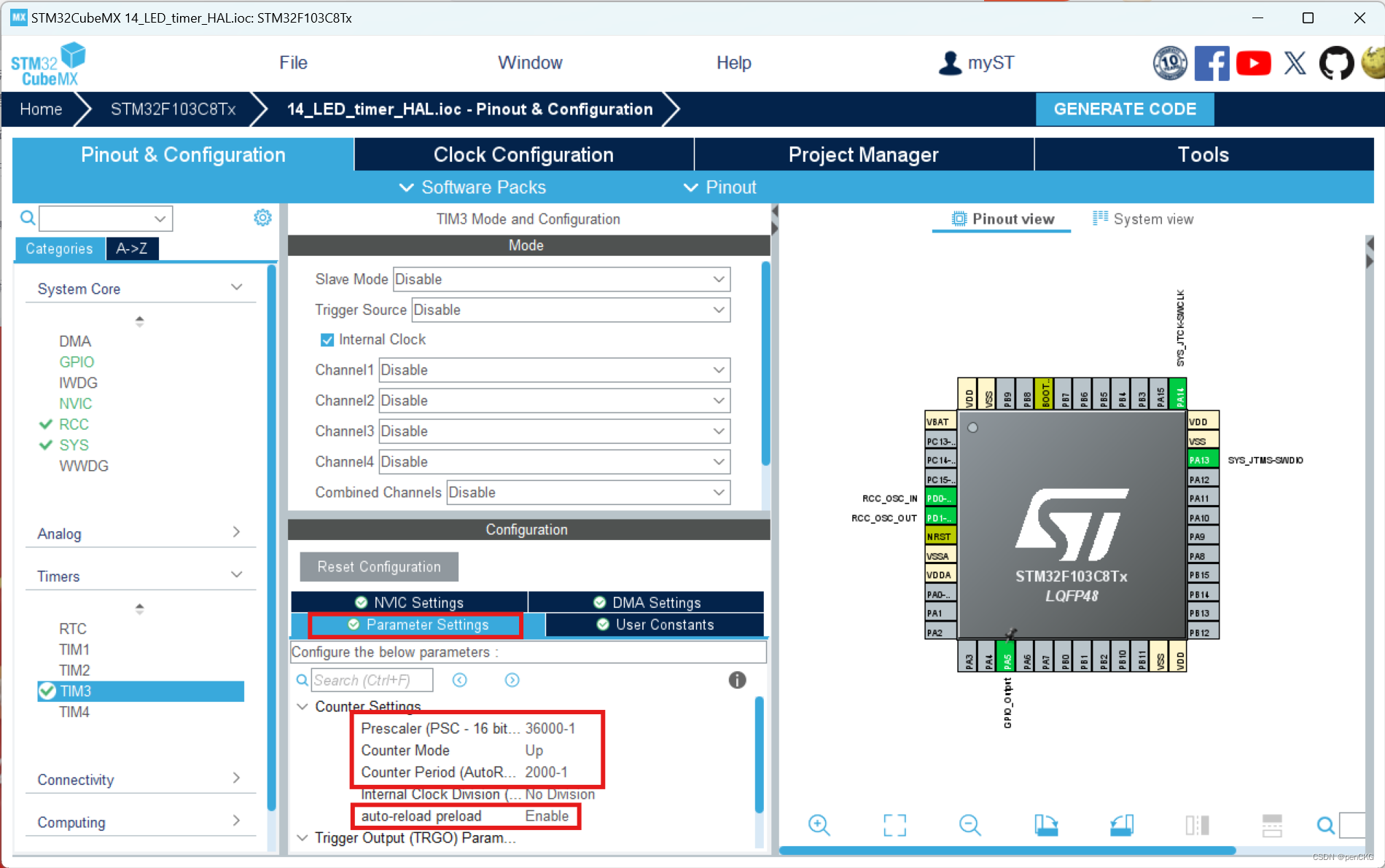Switch to System view of the chip

click(x=1142, y=219)
